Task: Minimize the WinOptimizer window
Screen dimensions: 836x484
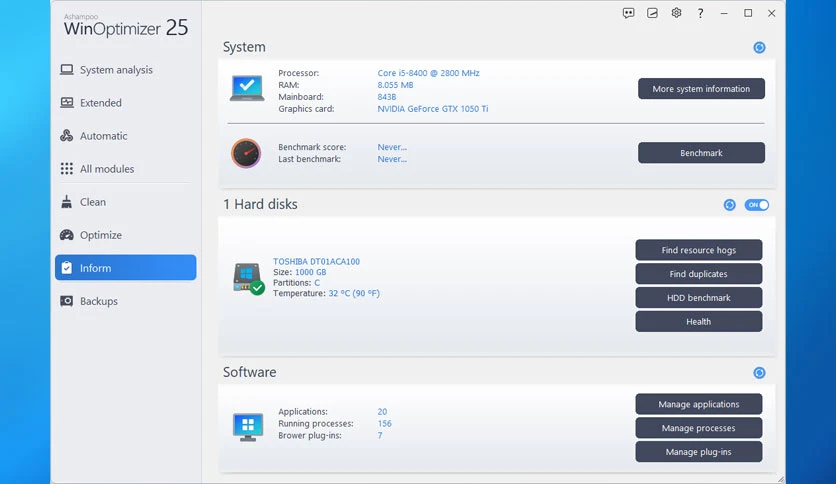Action: pyautogui.click(x=724, y=13)
